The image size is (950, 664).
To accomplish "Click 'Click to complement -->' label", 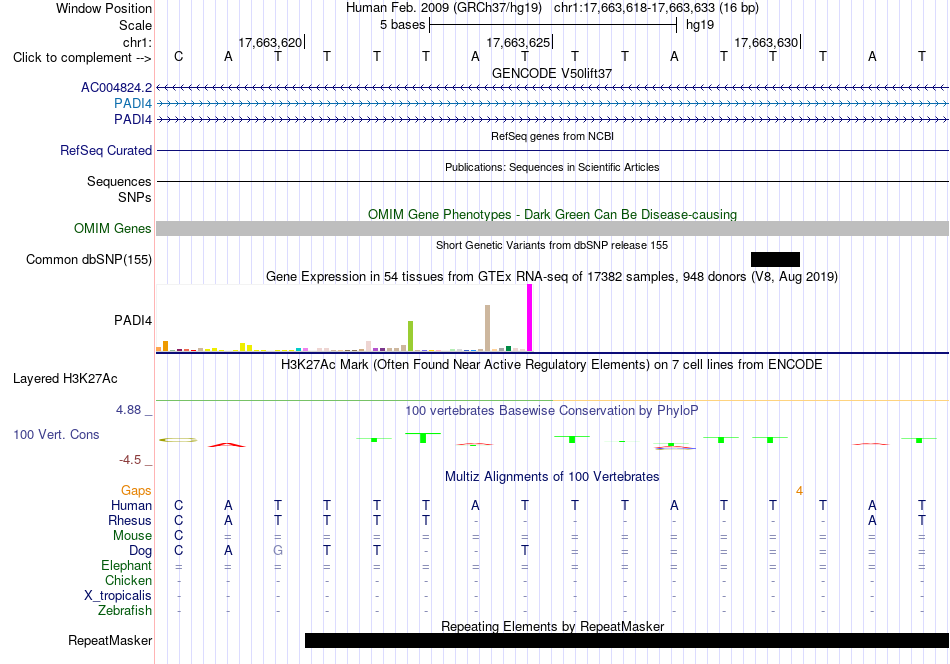I will click(x=82, y=58).
